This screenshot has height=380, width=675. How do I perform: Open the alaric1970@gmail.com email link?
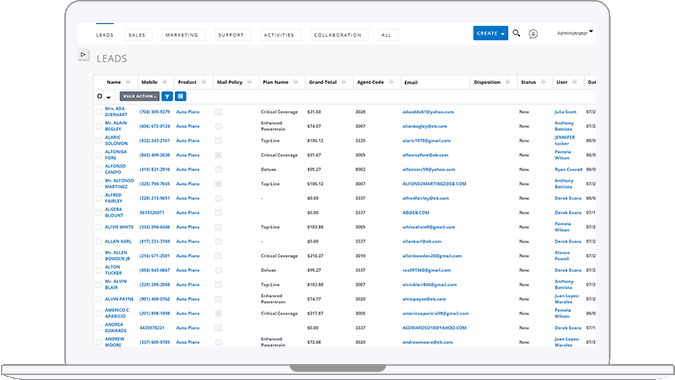point(427,141)
